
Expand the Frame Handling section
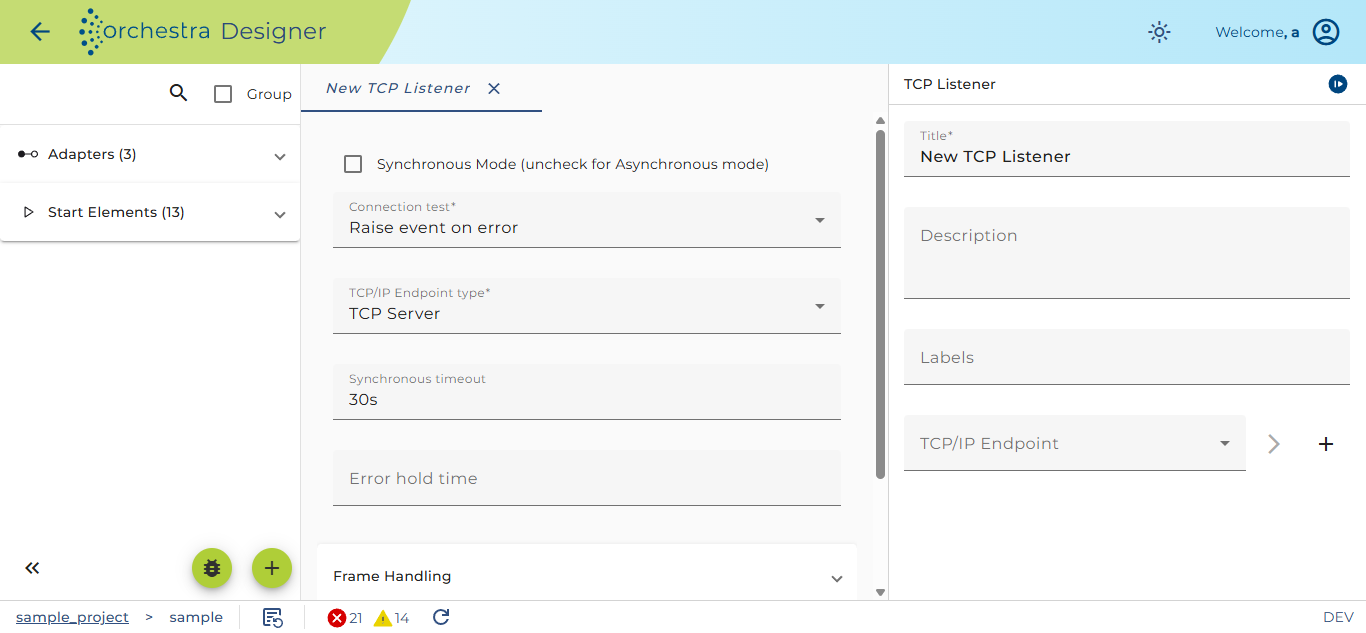[587, 577]
